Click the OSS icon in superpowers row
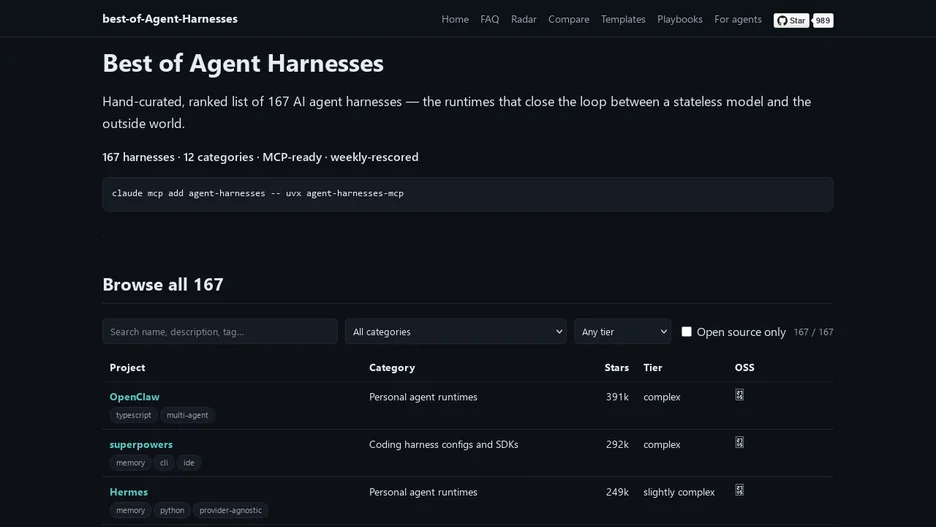The image size is (936, 527). 739,442
